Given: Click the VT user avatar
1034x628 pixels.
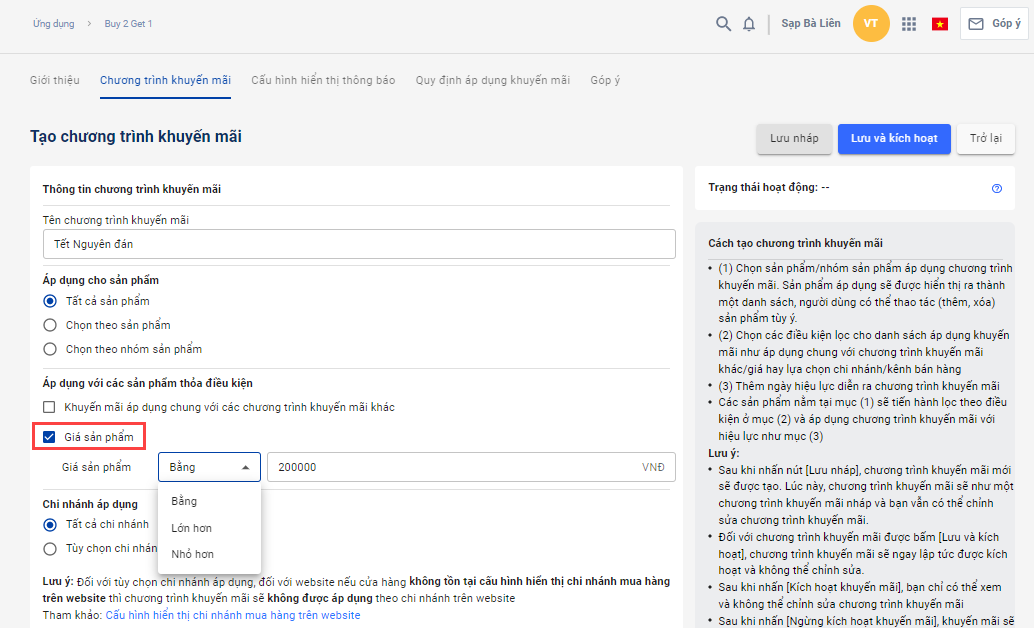Looking at the screenshot, I should click(x=871, y=24).
